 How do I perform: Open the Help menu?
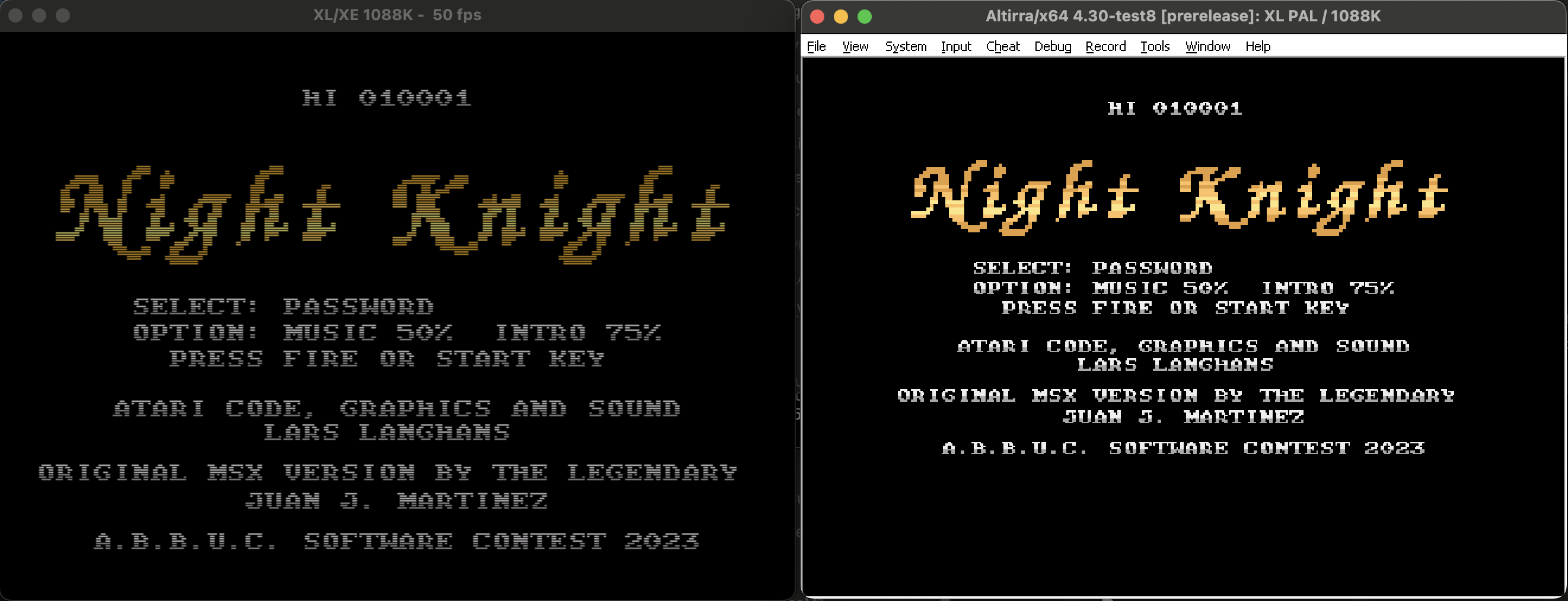click(x=1258, y=46)
